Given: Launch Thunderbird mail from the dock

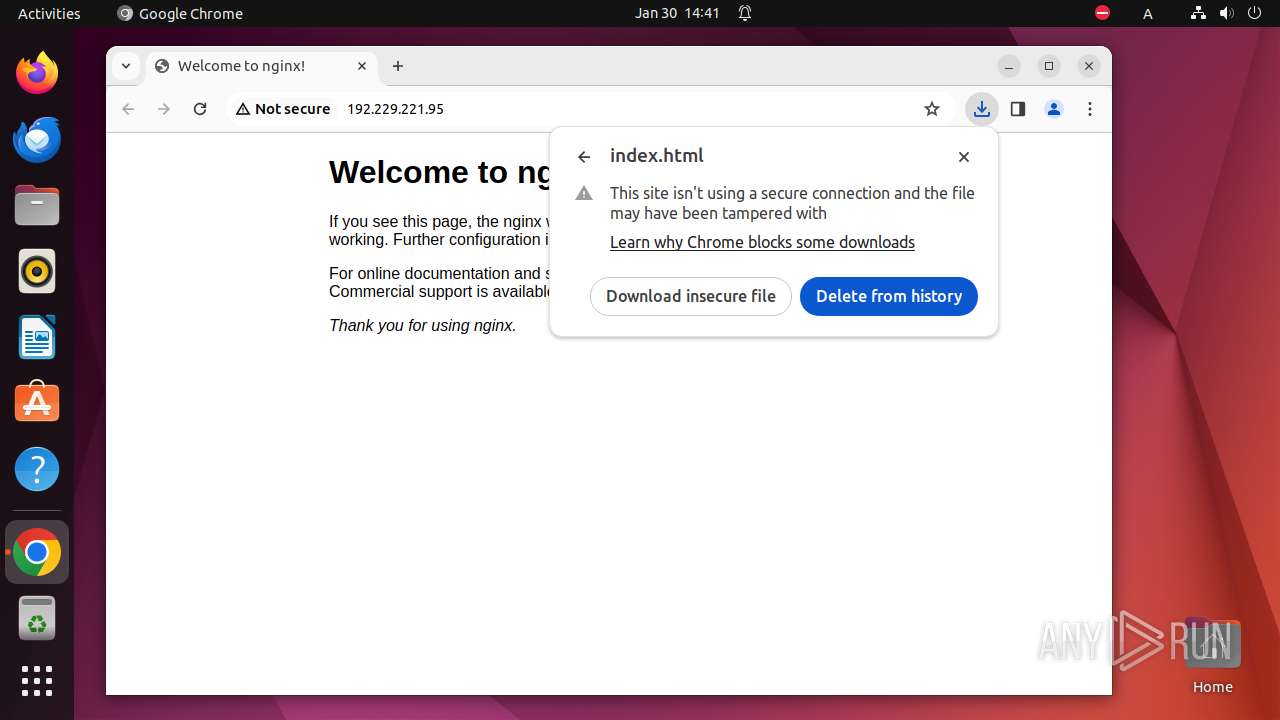Looking at the screenshot, I should pos(37,139).
